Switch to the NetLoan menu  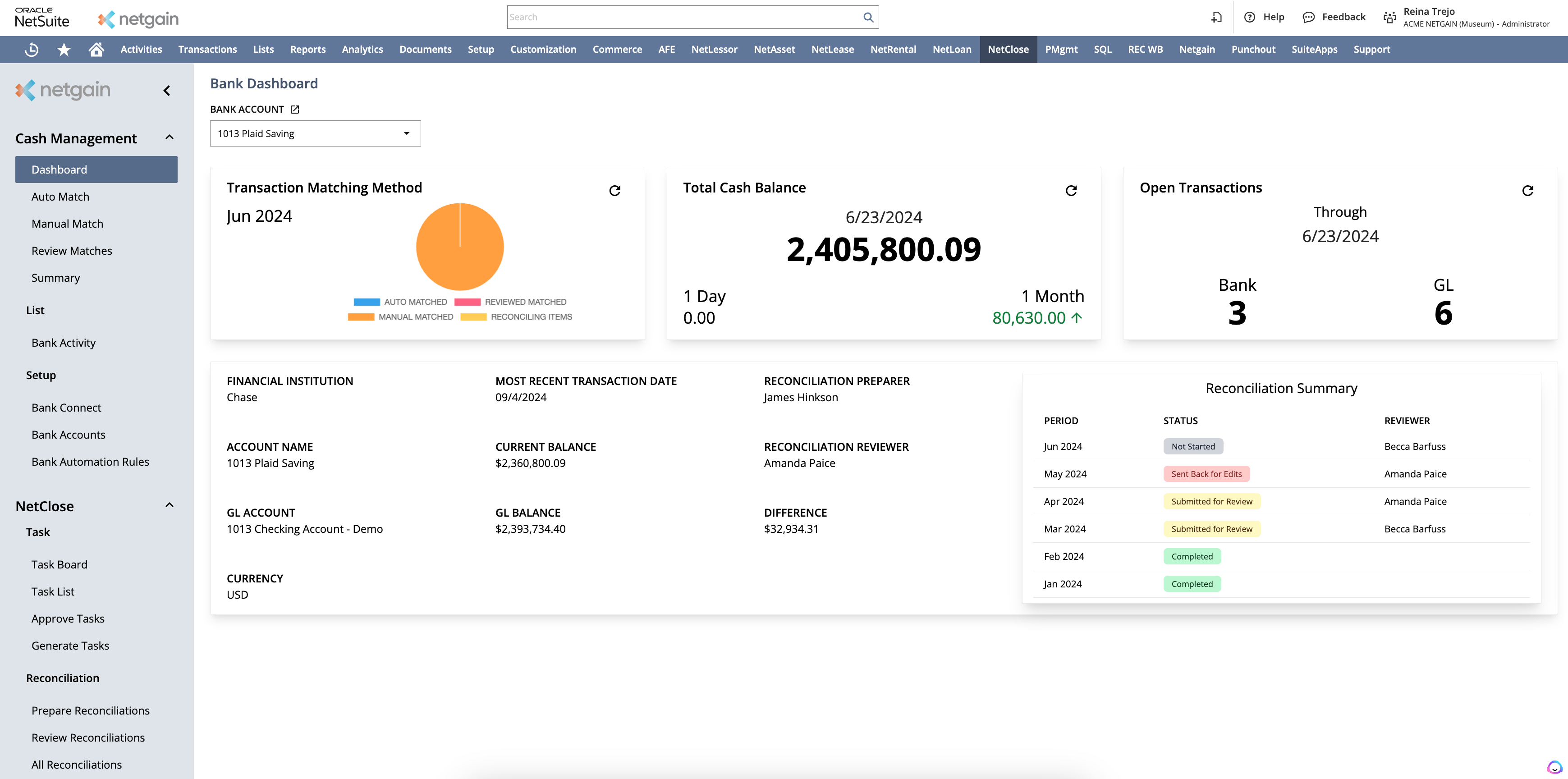click(x=951, y=49)
